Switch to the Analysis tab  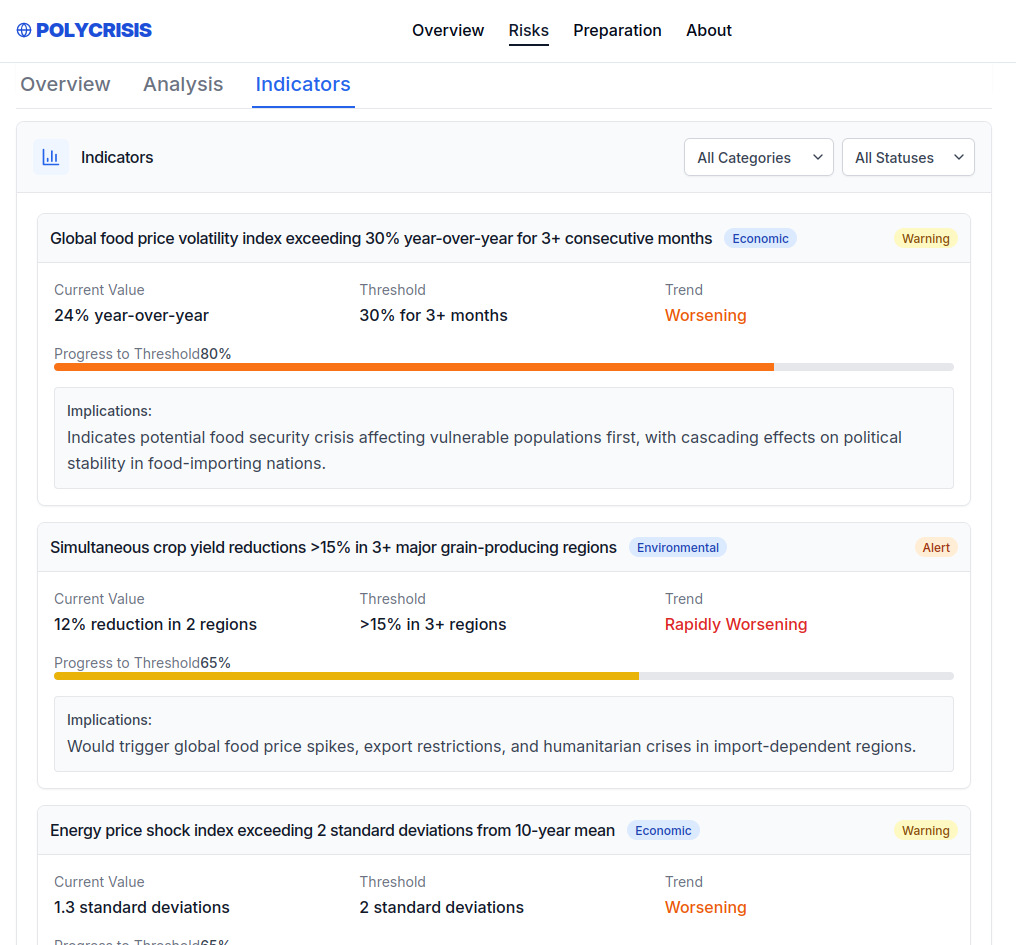(x=183, y=84)
